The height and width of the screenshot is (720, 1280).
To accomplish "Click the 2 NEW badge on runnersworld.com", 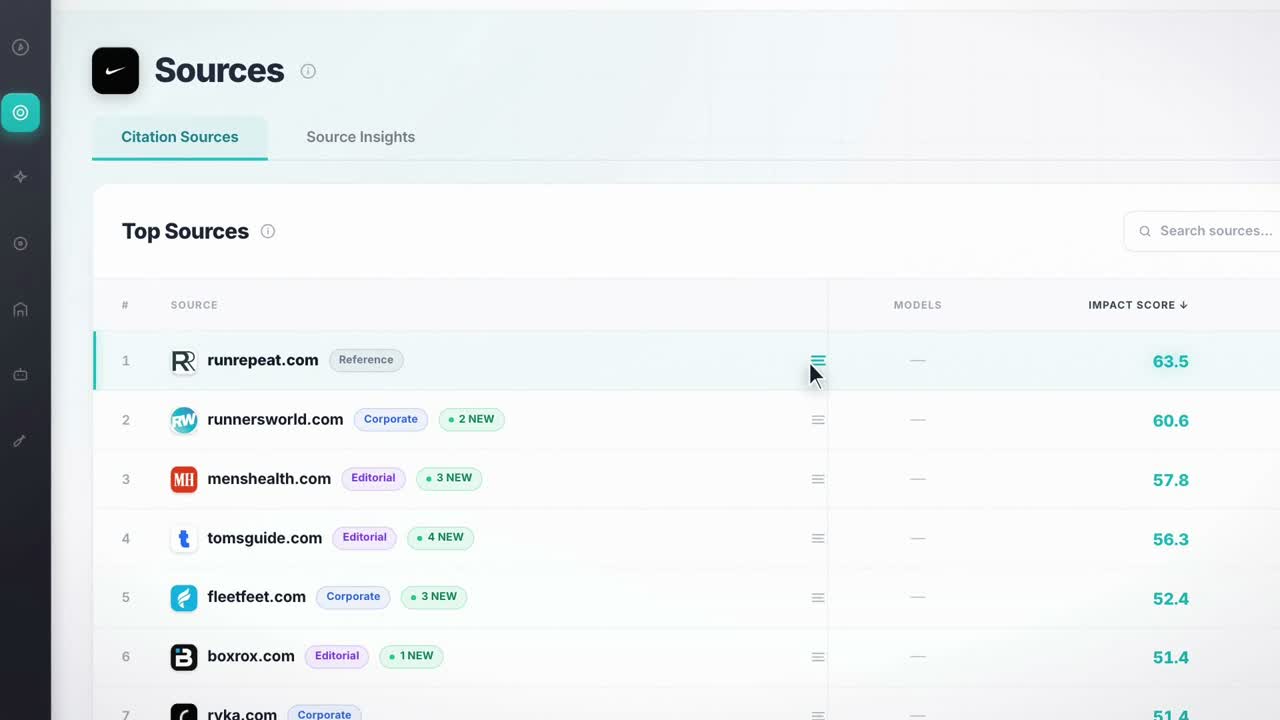I will (x=472, y=419).
